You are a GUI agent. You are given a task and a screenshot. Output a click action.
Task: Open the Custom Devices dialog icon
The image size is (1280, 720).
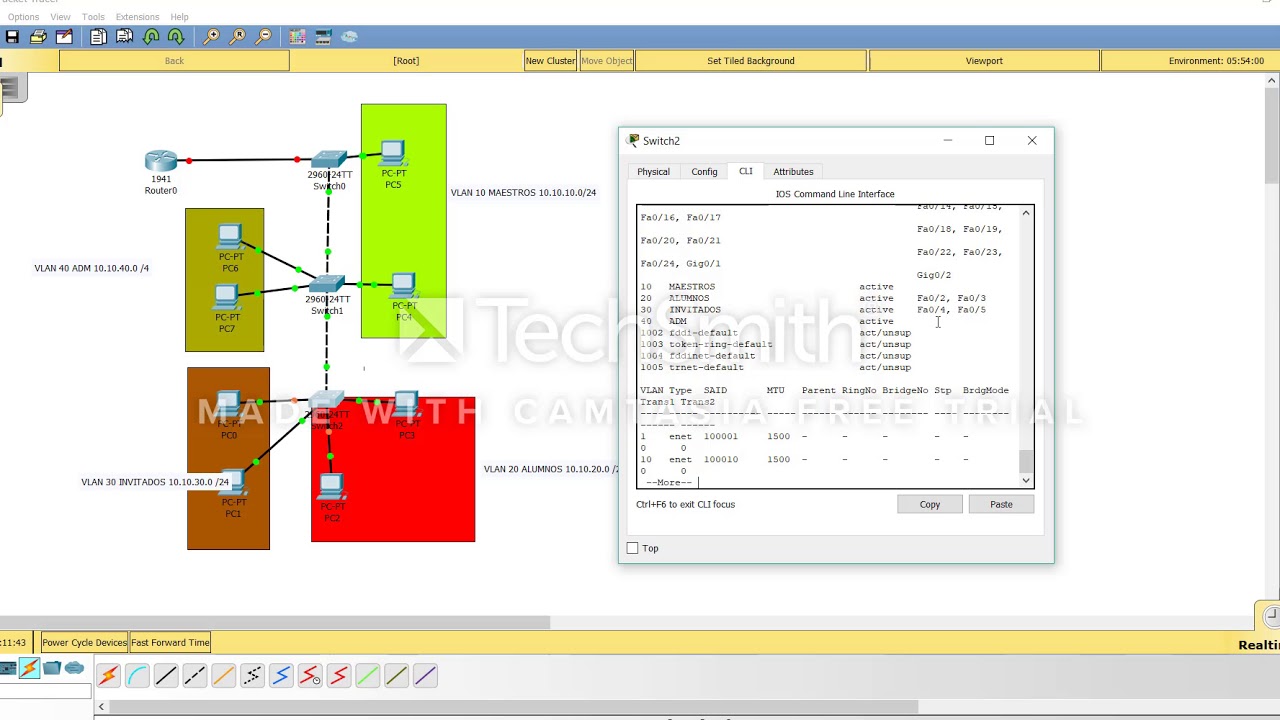pos(324,37)
